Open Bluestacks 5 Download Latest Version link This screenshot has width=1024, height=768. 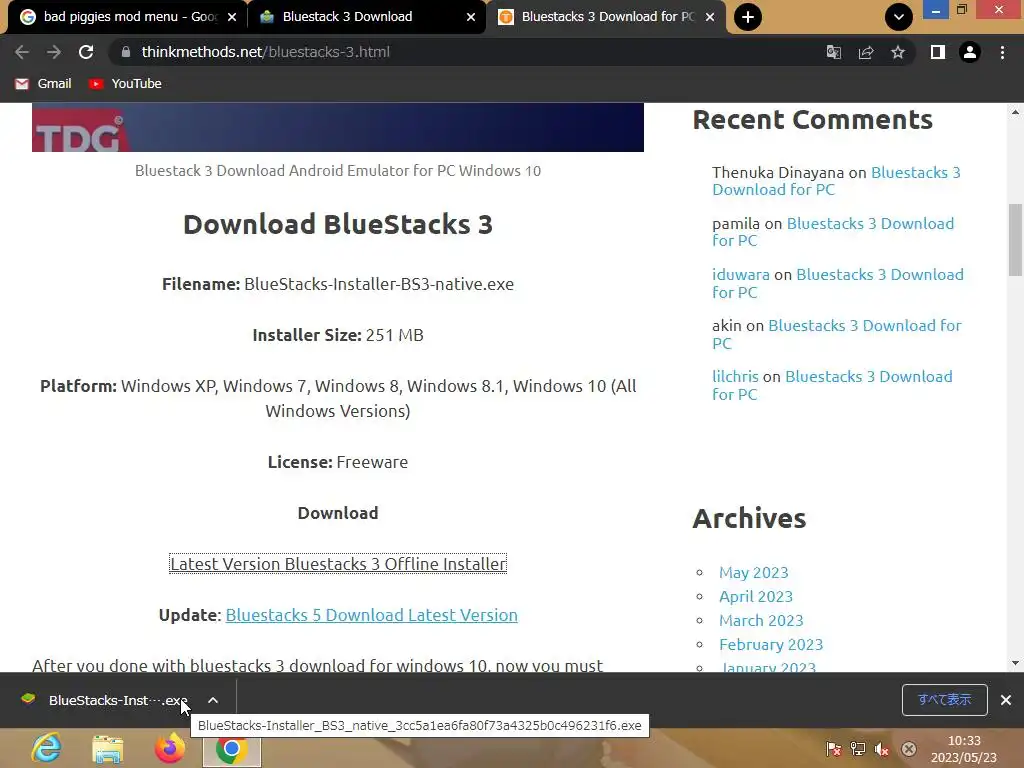click(x=372, y=615)
